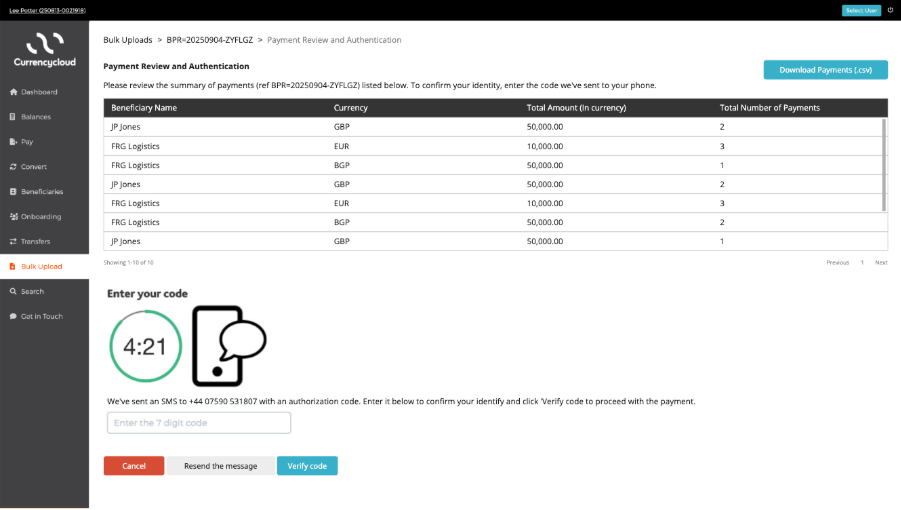This screenshot has width=901, height=510.
Task: Click pagination page number 1
Action: (862, 262)
